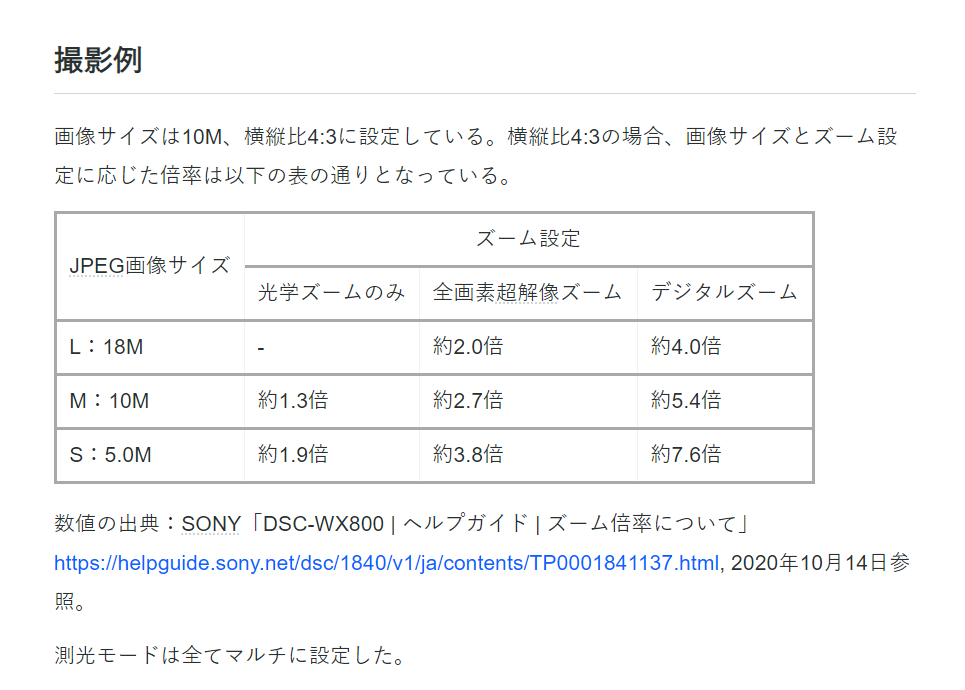
Task: Click the 光学ズームのみ column header
Action: click(x=332, y=292)
